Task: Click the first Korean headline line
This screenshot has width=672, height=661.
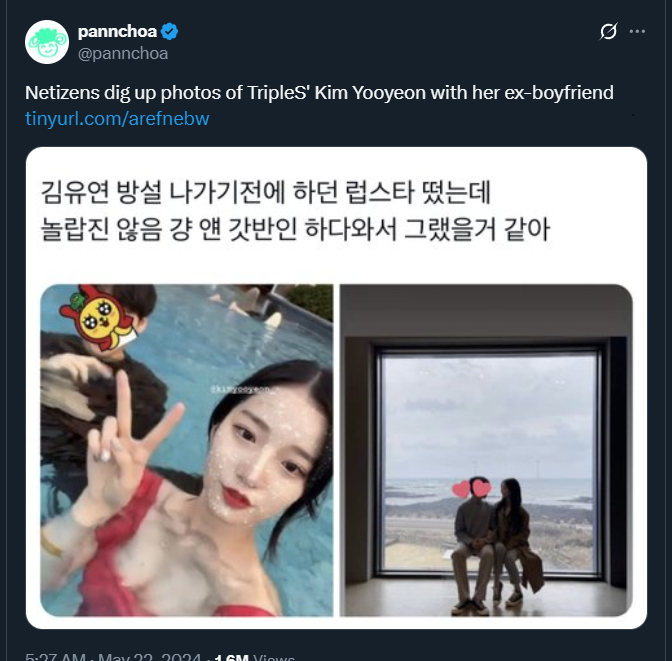Action: coord(265,192)
